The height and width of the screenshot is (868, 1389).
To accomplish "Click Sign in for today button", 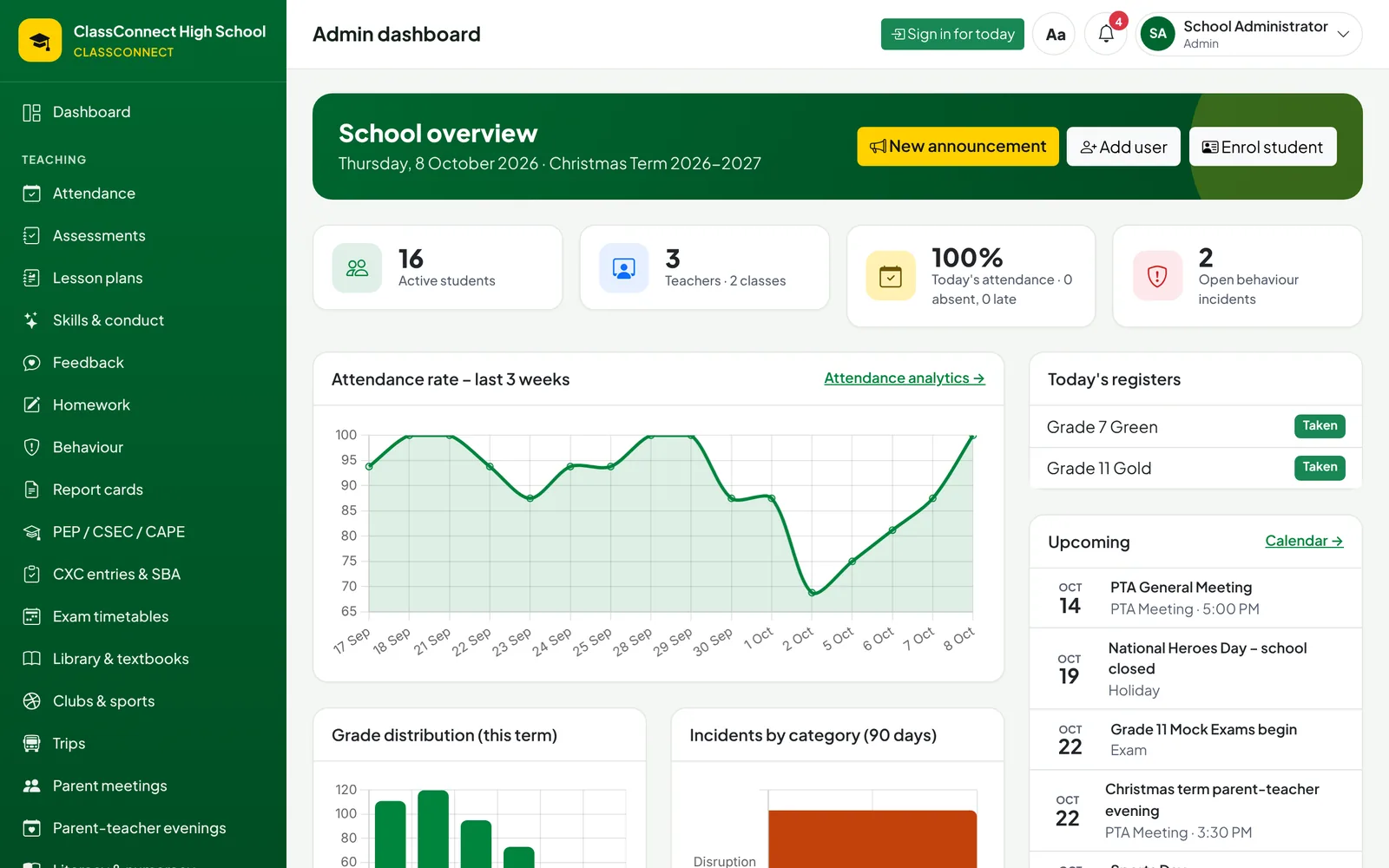I will coord(952,34).
